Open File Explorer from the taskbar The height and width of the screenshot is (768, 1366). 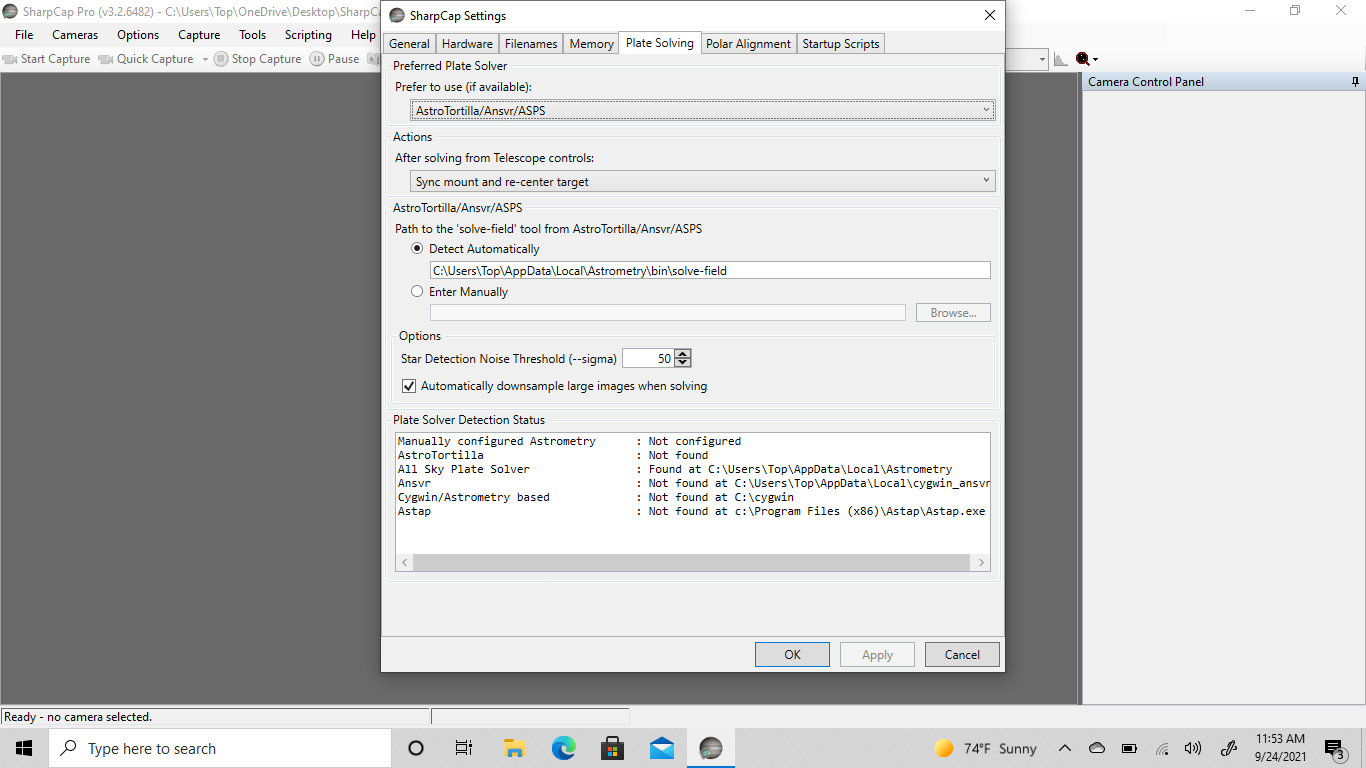coord(514,748)
